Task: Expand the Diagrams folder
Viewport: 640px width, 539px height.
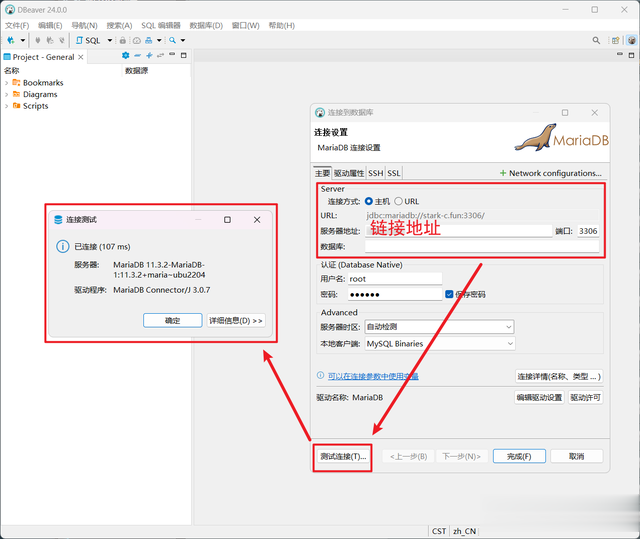Action: pos(6,94)
